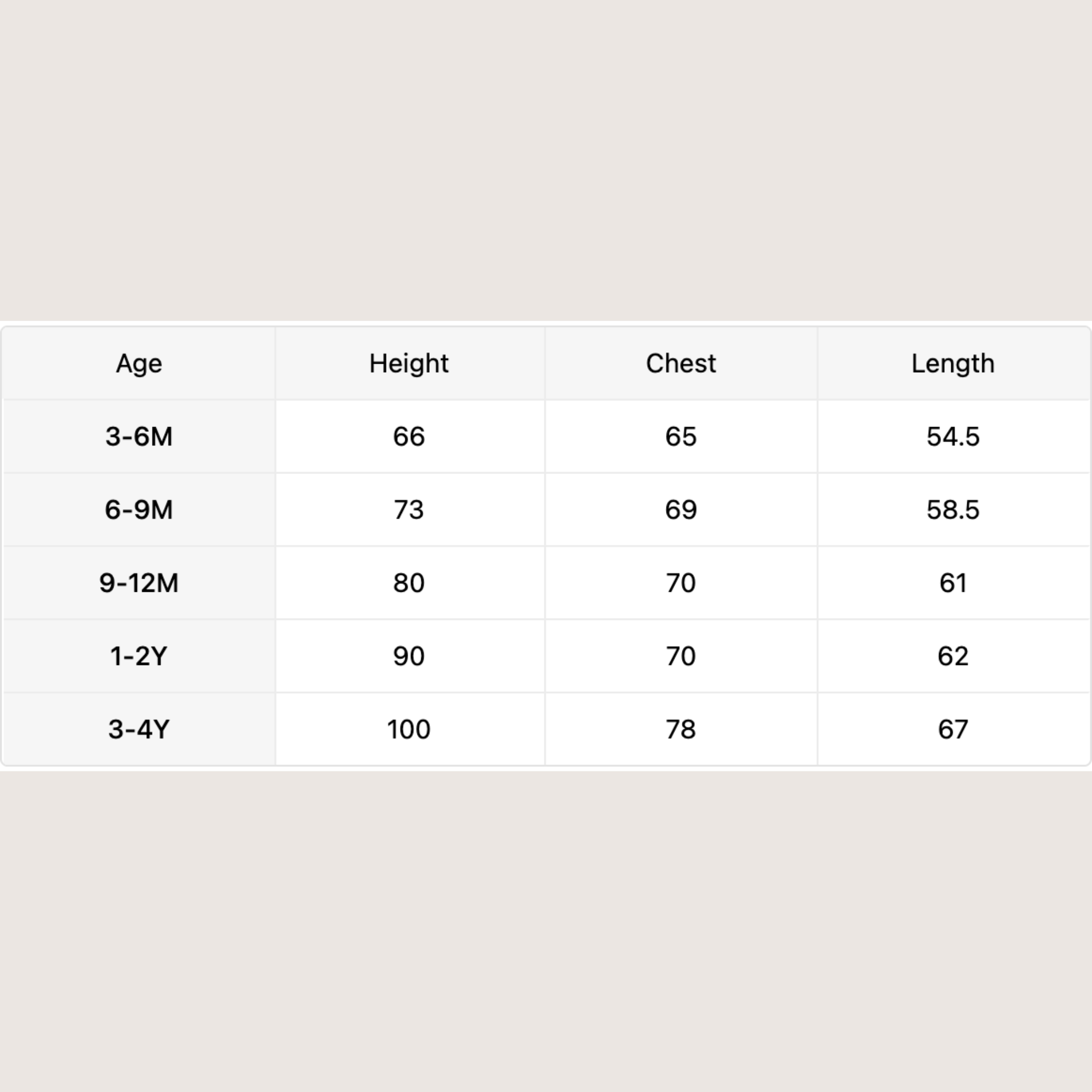Click height value 66 for 3-6M
Viewport: 1092px width, 1092px height.
408,436
